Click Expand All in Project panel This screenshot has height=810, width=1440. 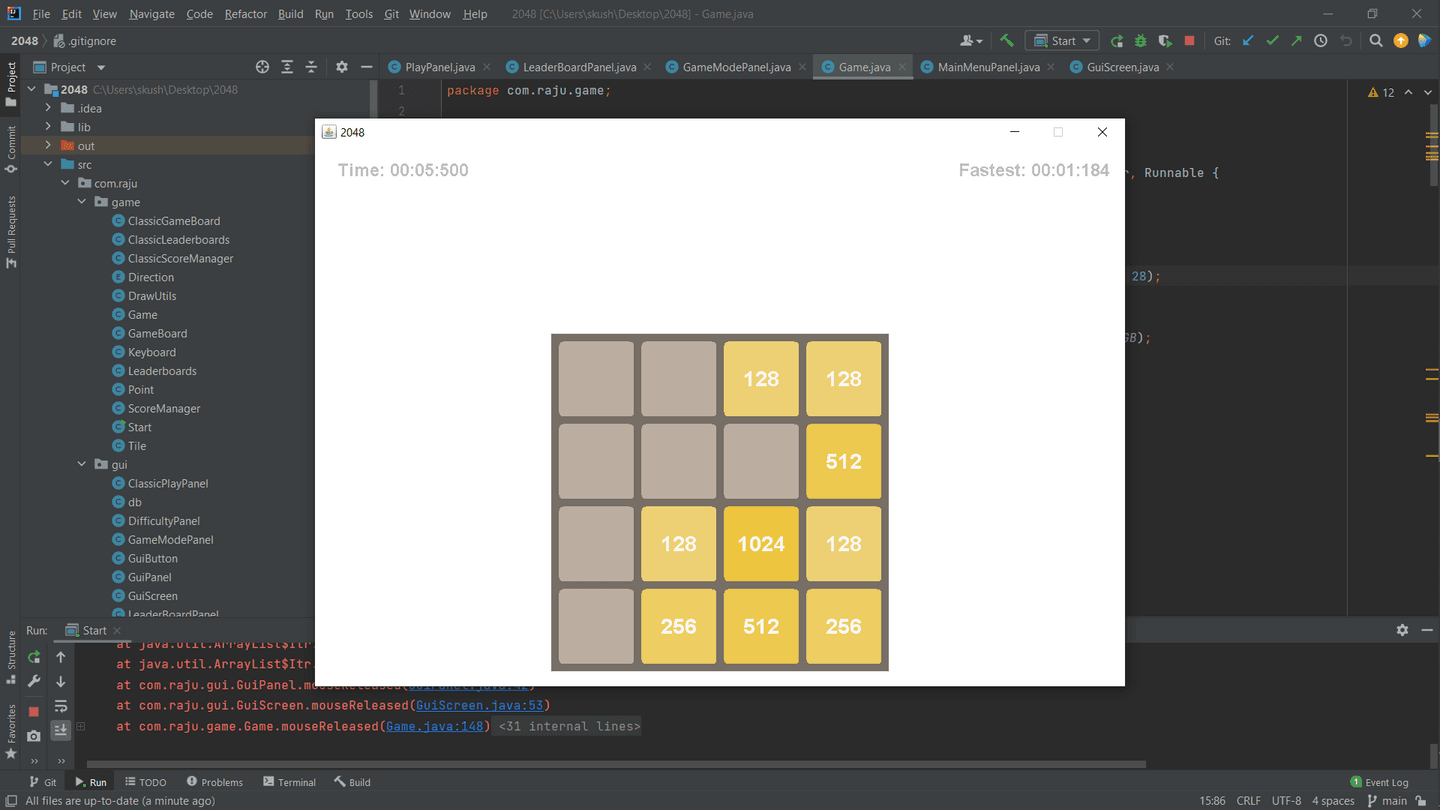(287, 67)
